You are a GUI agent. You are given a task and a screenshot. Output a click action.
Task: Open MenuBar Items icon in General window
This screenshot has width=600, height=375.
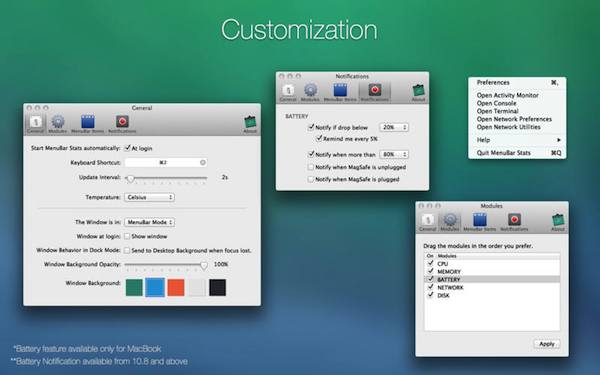pos(88,122)
